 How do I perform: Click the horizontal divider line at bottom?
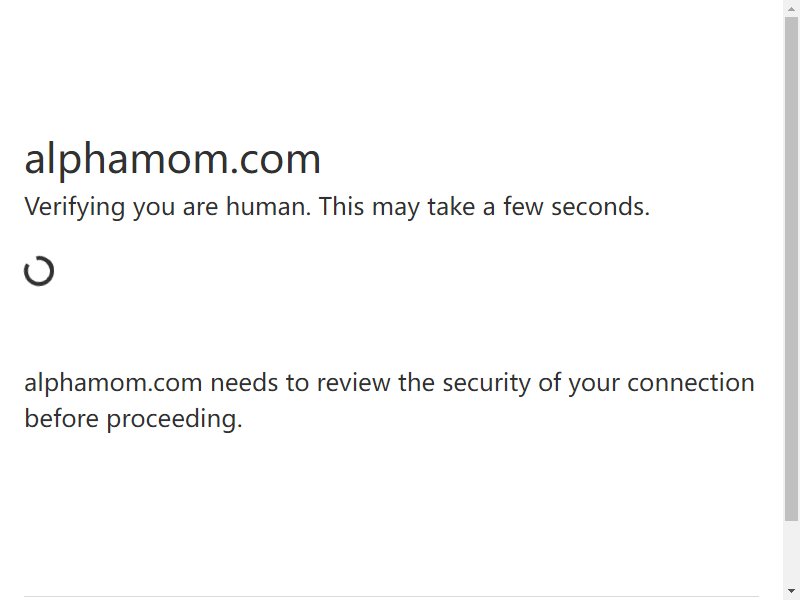coord(391,596)
